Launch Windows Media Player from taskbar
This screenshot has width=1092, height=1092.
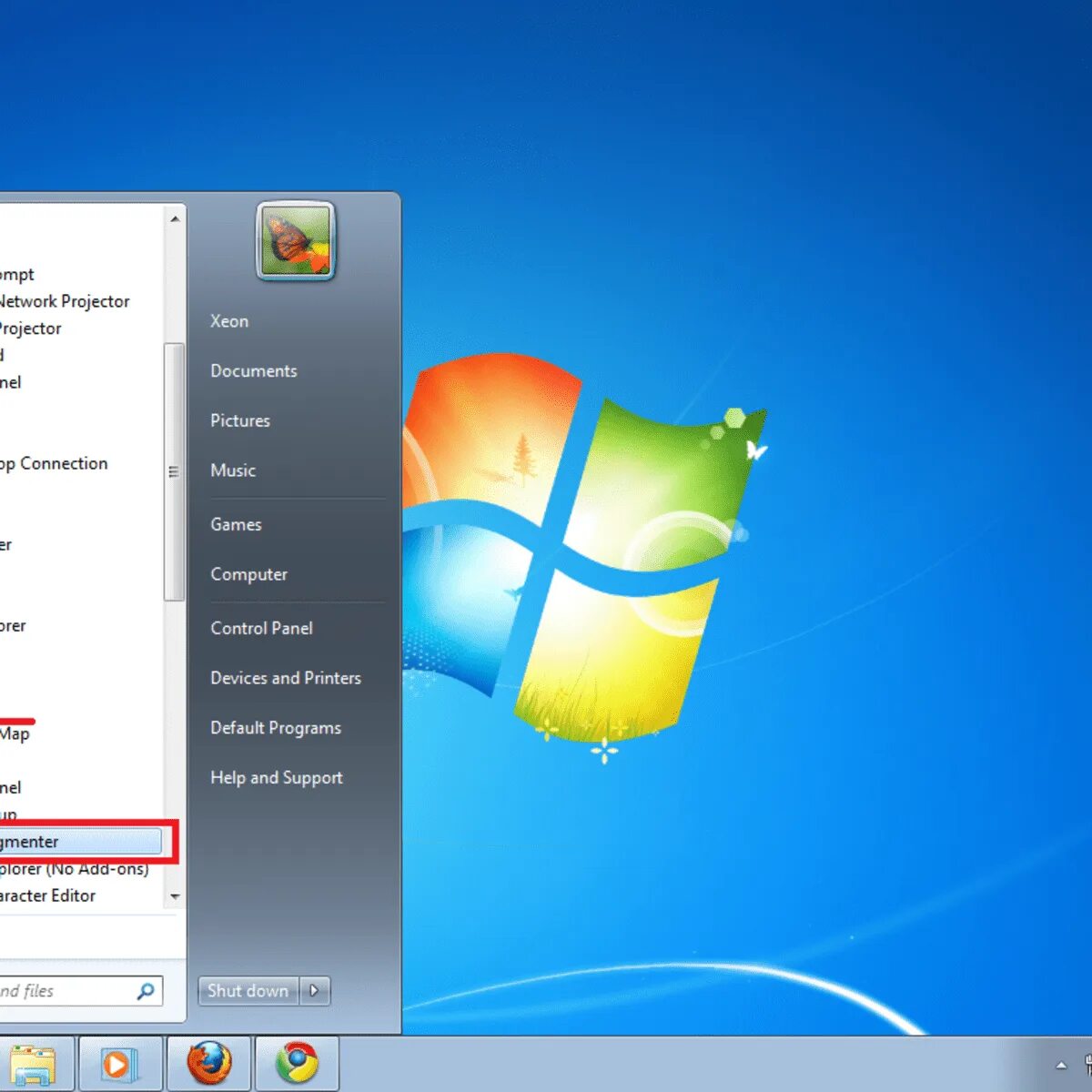coord(120,1064)
